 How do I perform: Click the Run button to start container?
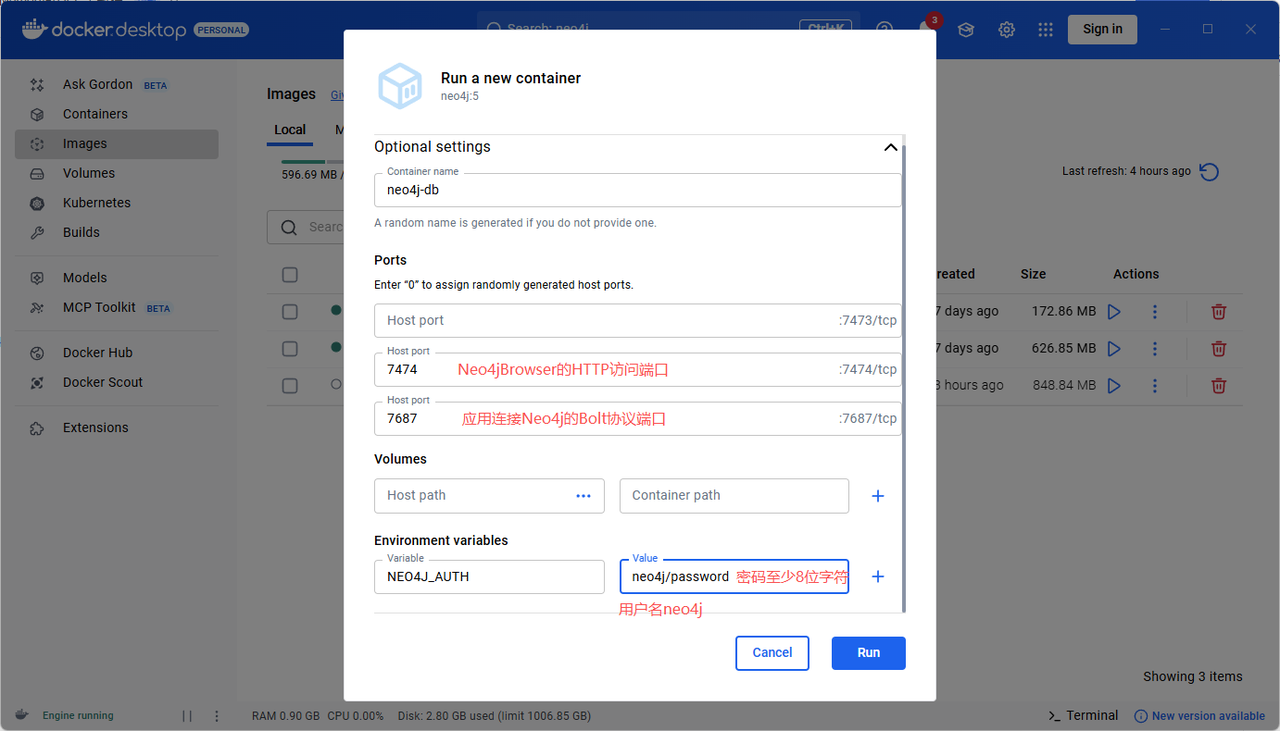pos(869,652)
